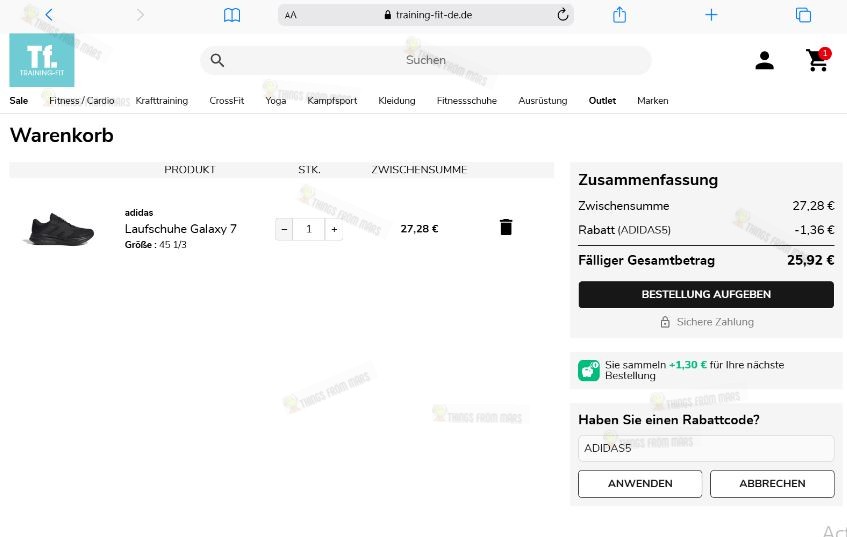Click the Training-Fit logo
The width and height of the screenshot is (847, 537).
coord(42,60)
